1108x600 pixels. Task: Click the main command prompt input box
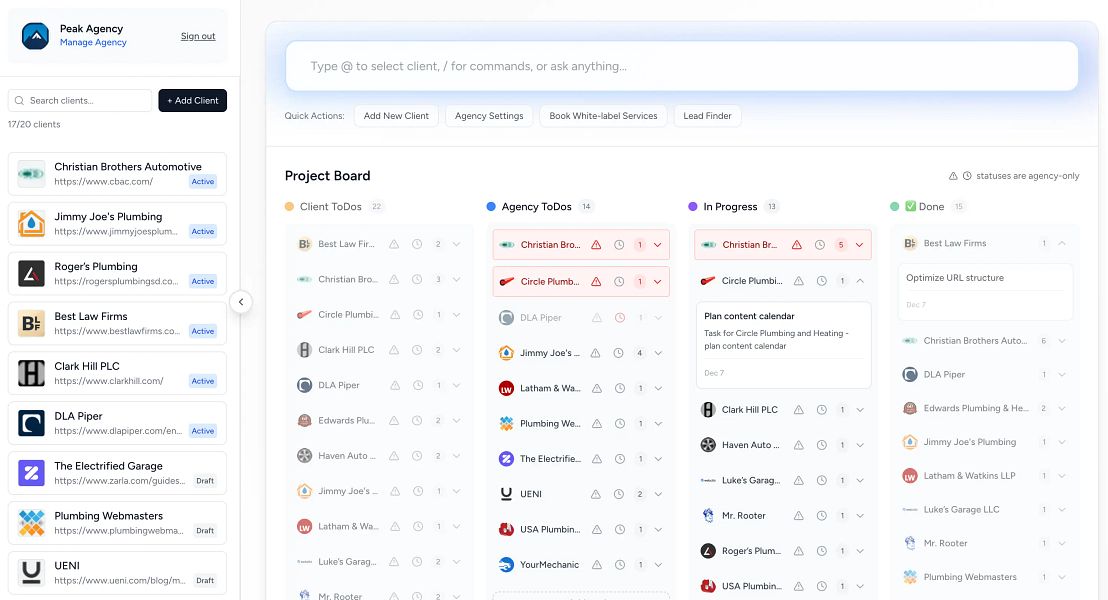tap(682, 66)
